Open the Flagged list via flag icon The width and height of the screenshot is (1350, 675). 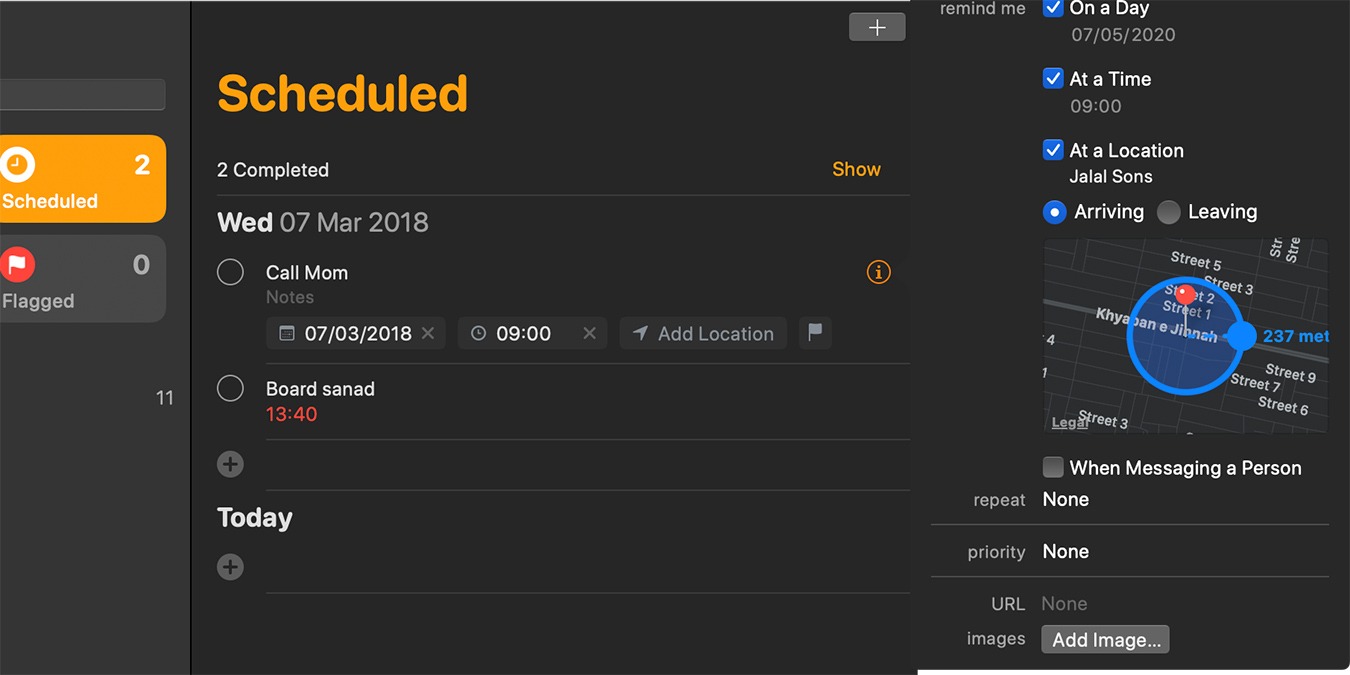(18, 264)
